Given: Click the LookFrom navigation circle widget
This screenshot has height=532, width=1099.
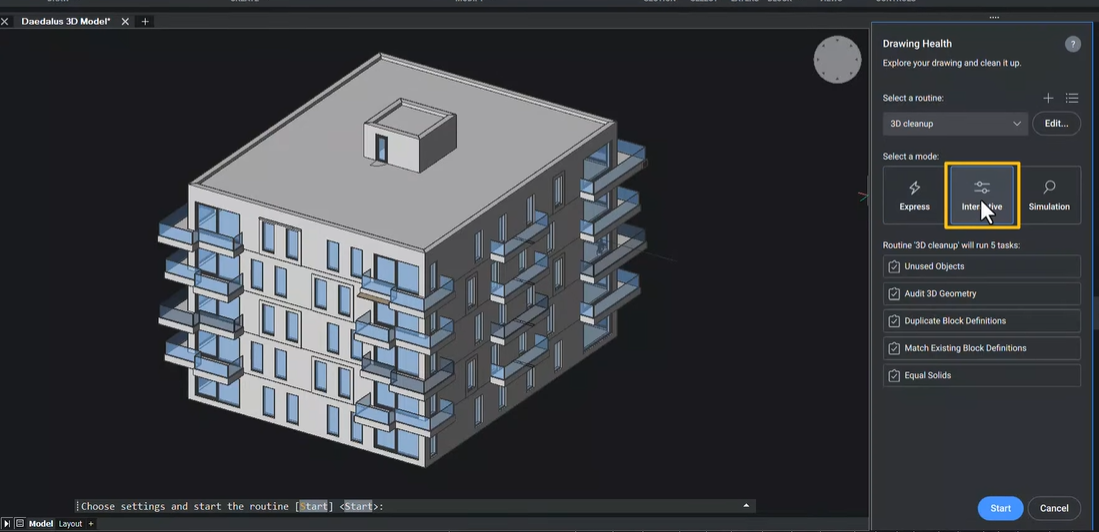Looking at the screenshot, I should (x=837, y=60).
